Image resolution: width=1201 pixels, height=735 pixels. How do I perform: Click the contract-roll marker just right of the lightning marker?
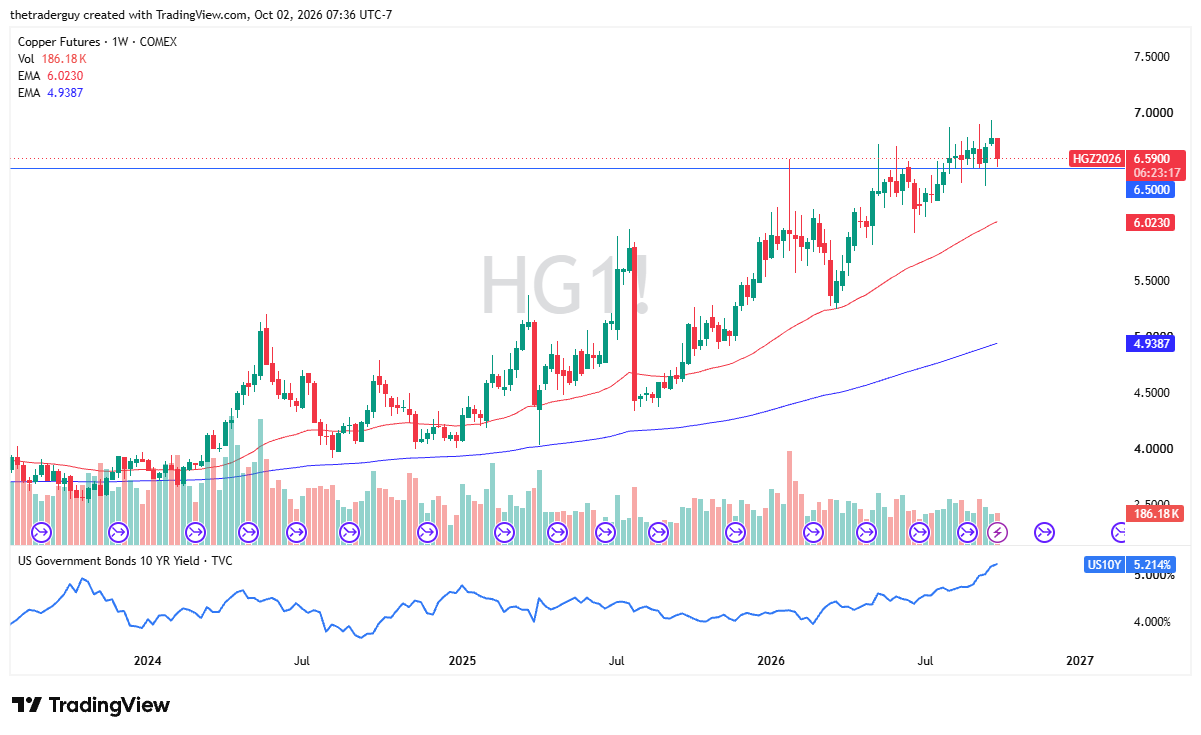(1044, 532)
